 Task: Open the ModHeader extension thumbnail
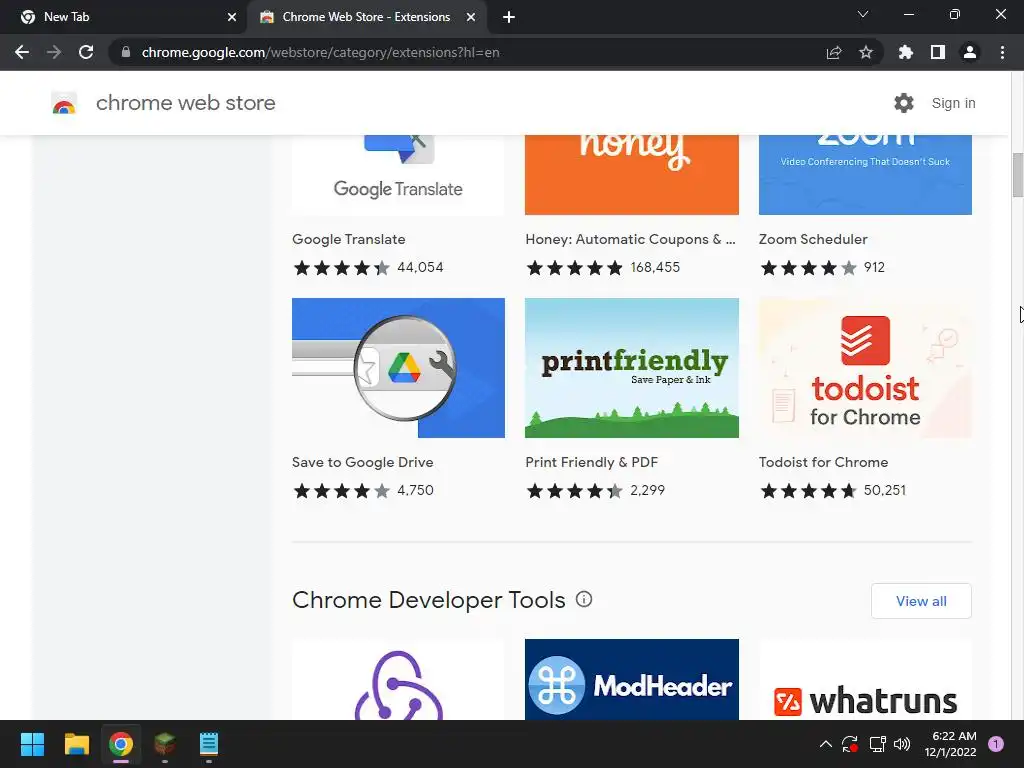pos(632,679)
